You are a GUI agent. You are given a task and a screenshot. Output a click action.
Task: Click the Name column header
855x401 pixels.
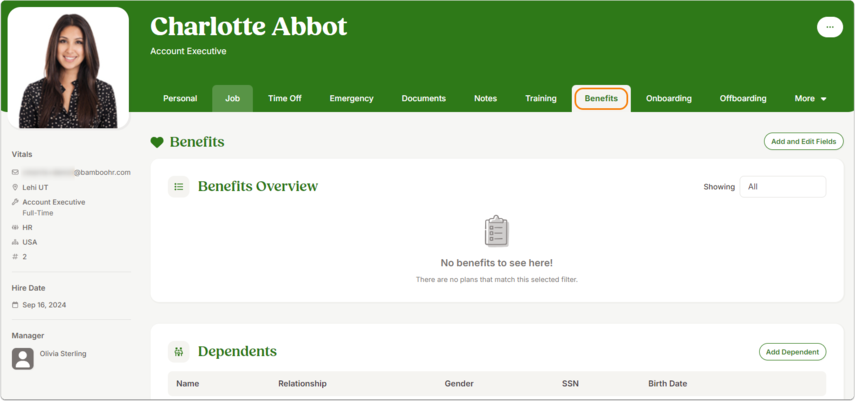point(186,384)
